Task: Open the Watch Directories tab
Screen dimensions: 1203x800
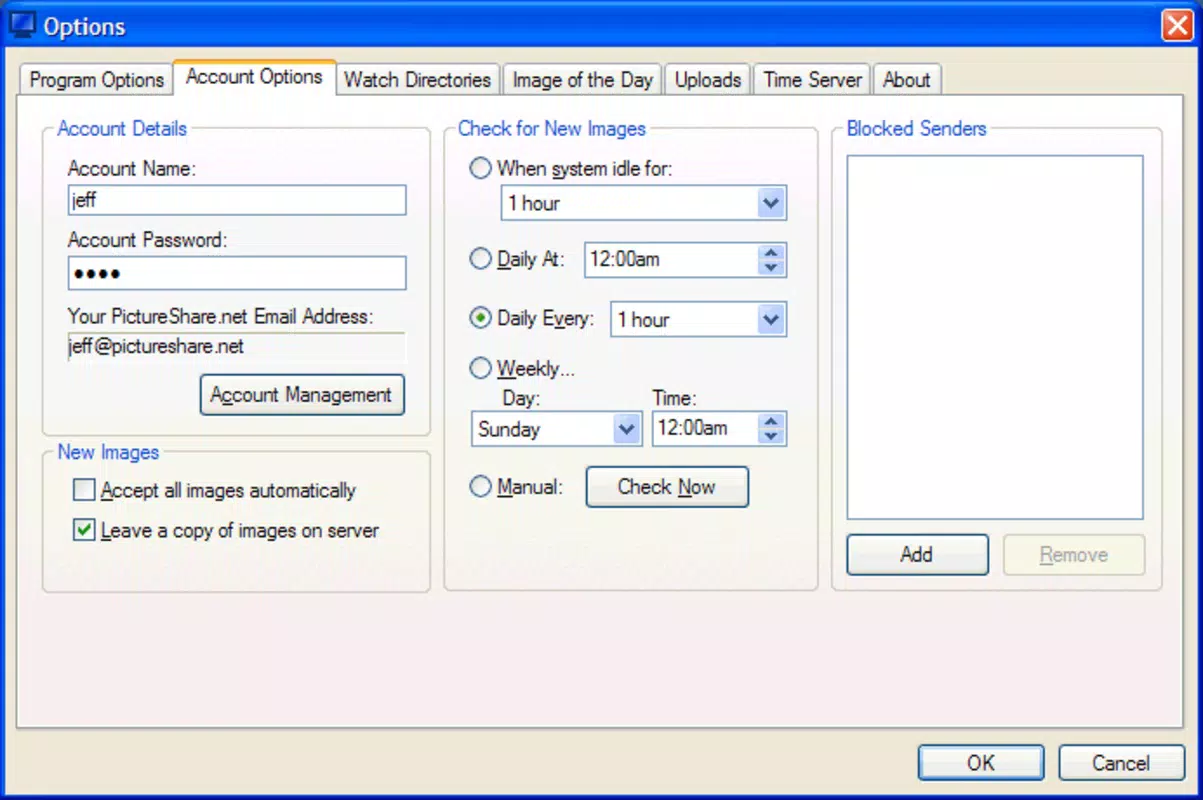Action: pyautogui.click(x=417, y=80)
